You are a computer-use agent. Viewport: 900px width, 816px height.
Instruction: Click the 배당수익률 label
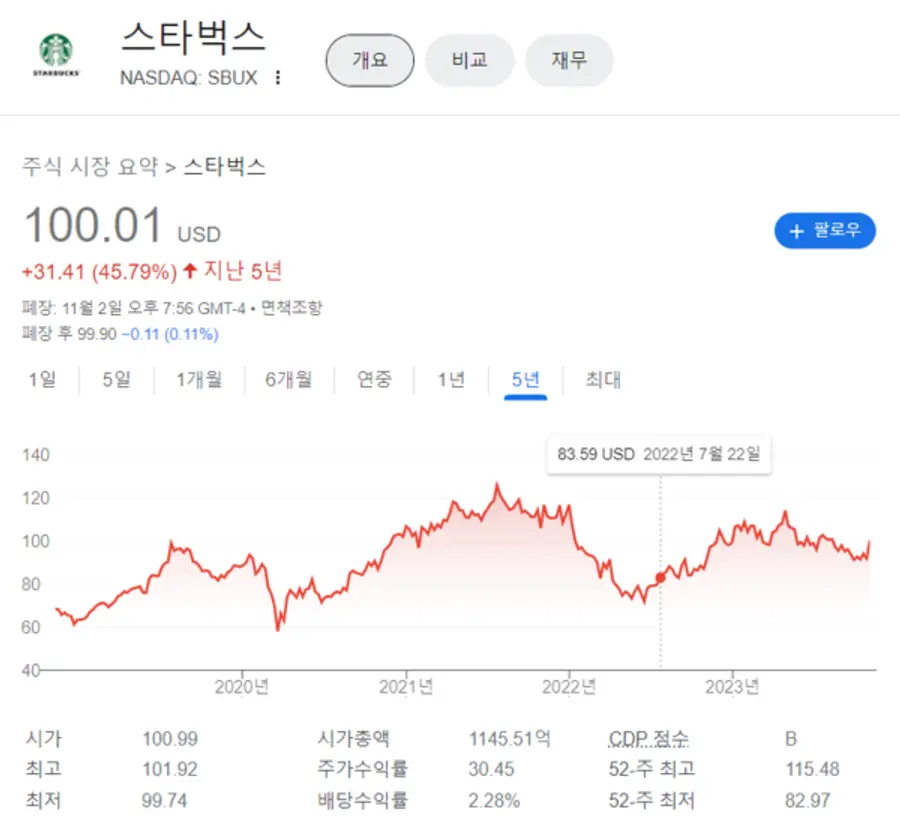(x=363, y=800)
